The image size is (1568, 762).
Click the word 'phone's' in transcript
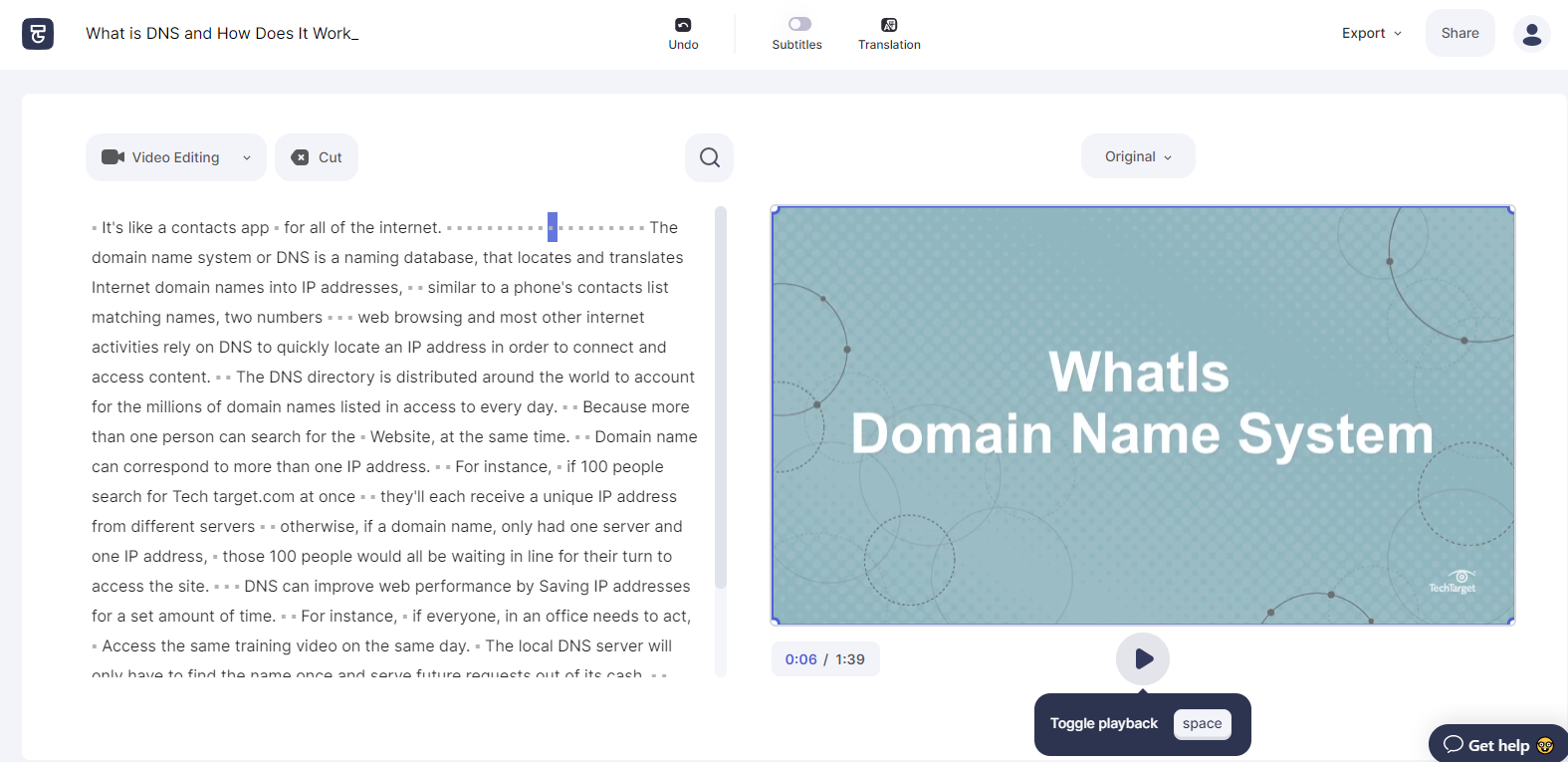point(544,288)
